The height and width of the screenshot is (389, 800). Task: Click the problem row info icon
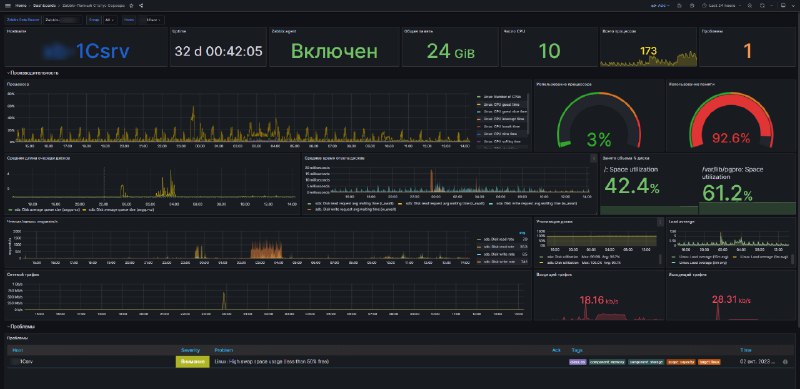point(785,362)
